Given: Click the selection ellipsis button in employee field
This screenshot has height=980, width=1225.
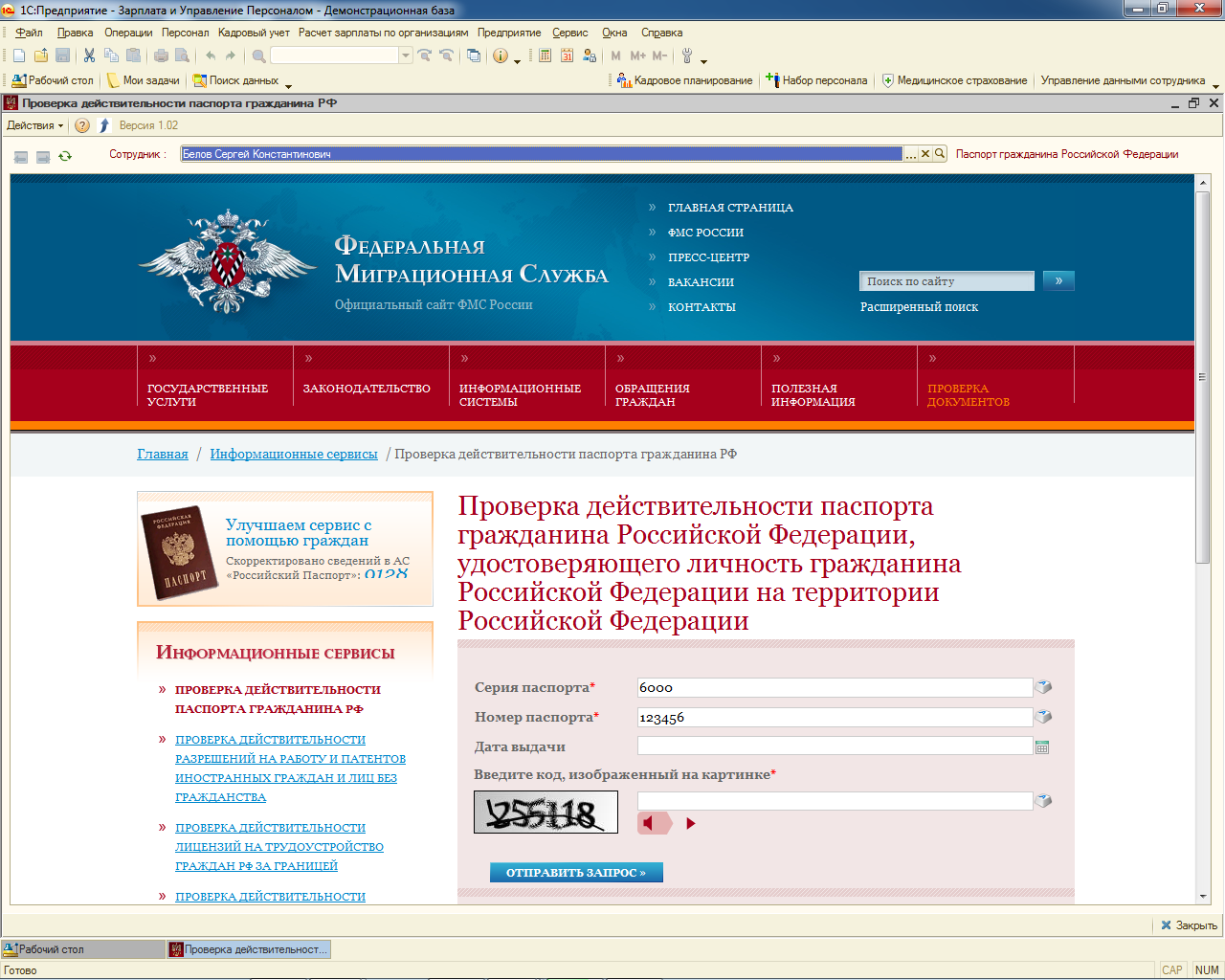Looking at the screenshot, I should [x=911, y=153].
